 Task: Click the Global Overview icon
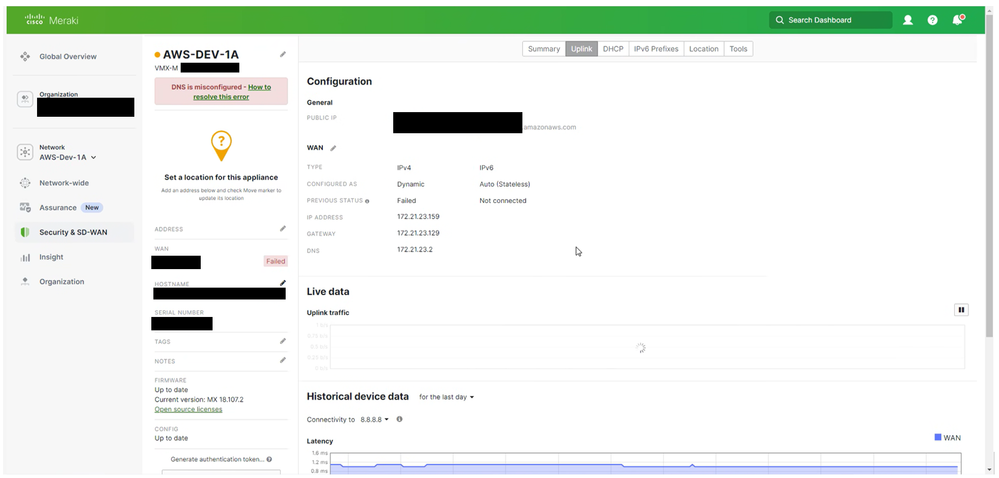(x=25, y=57)
